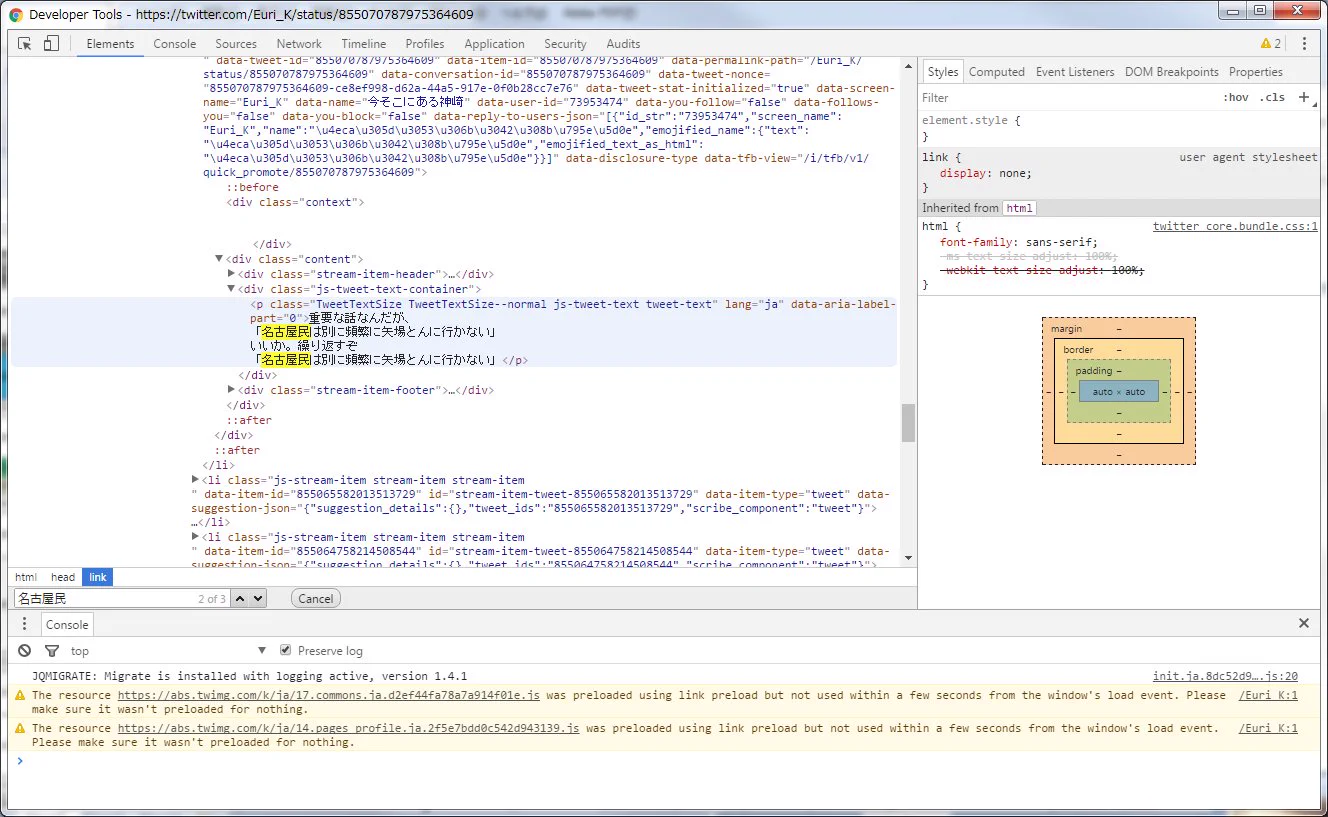Screen dimensions: 1328x817
Task: Open the Network tab
Action: (x=299, y=44)
